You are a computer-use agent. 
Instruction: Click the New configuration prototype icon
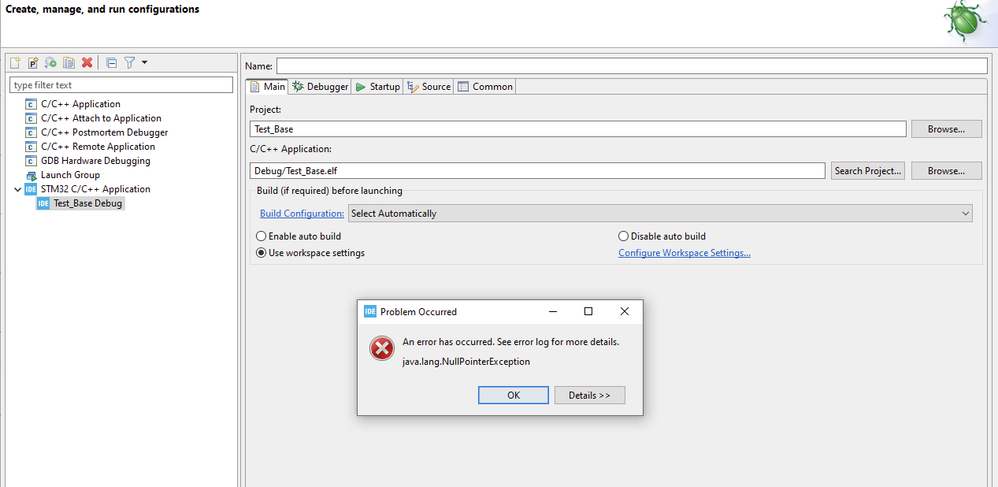[33, 63]
